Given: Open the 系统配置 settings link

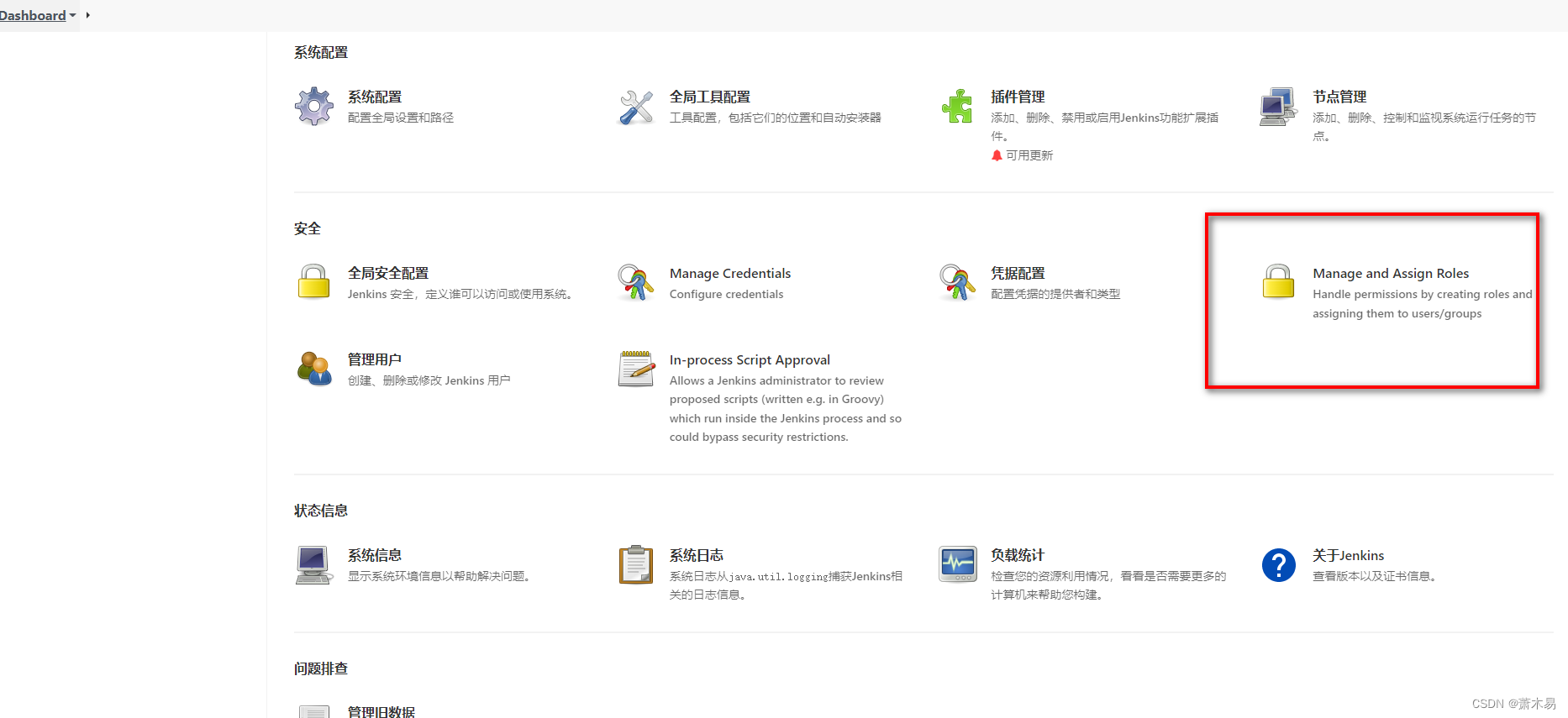Looking at the screenshot, I should coord(375,97).
